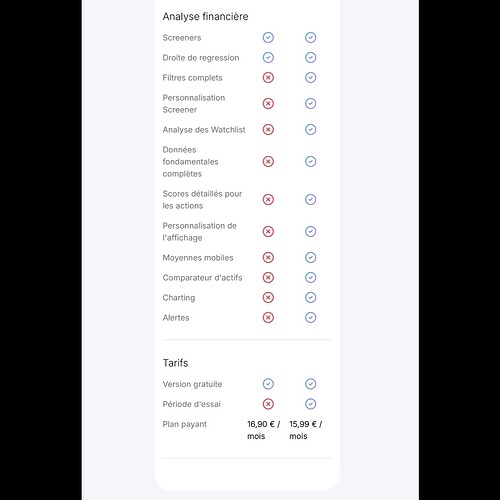The width and height of the screenshot is (500, 500).
Task: Click the checkmark for Données fondamentales complètes
Action: click(x=310, y=161)
